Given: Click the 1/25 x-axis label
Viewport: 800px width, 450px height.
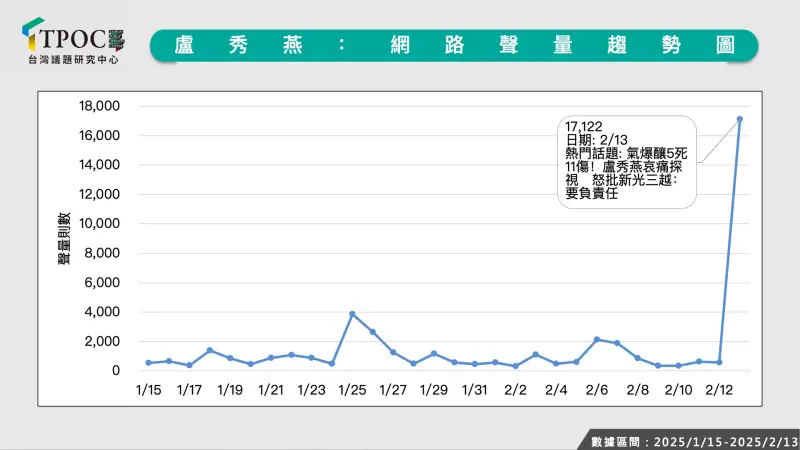Looking at the screenshot, I should coord(353,390).
